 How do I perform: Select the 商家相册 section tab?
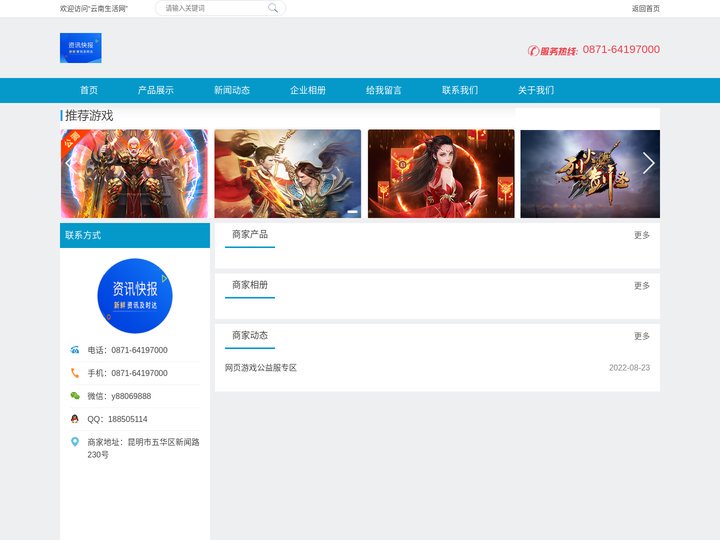tap(250, 285)
